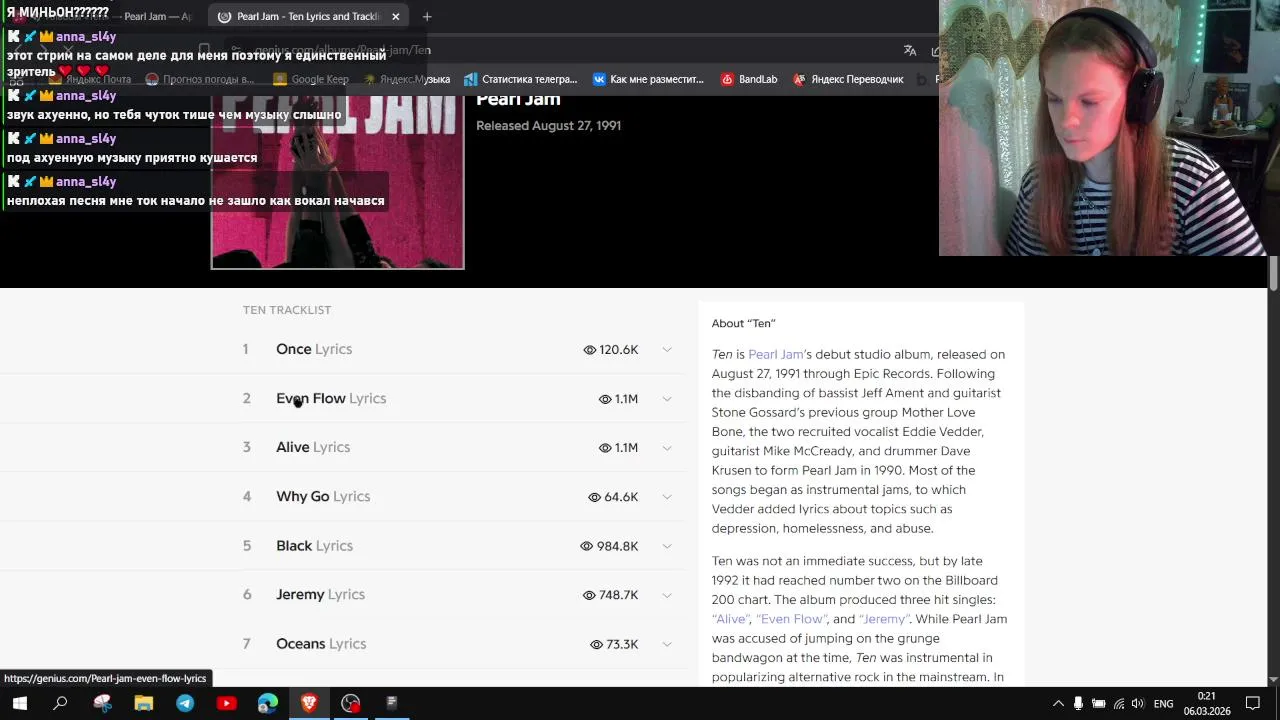Open OBS Studio from the taskbar
This screenshot has height=720, width=1280.
pyautogui.click(x=350, y=703)
